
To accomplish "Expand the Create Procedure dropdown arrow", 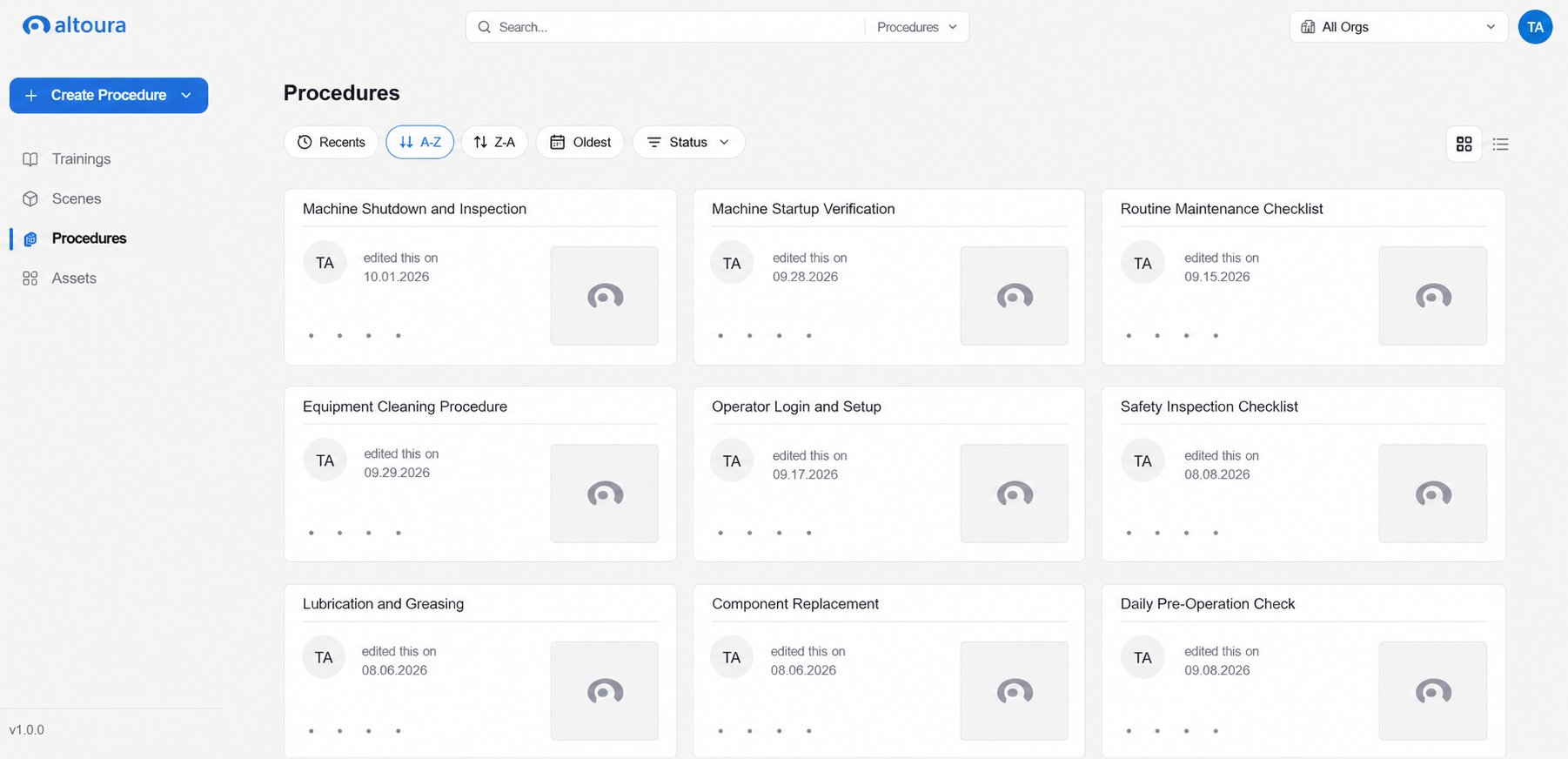I will (186, 96).
